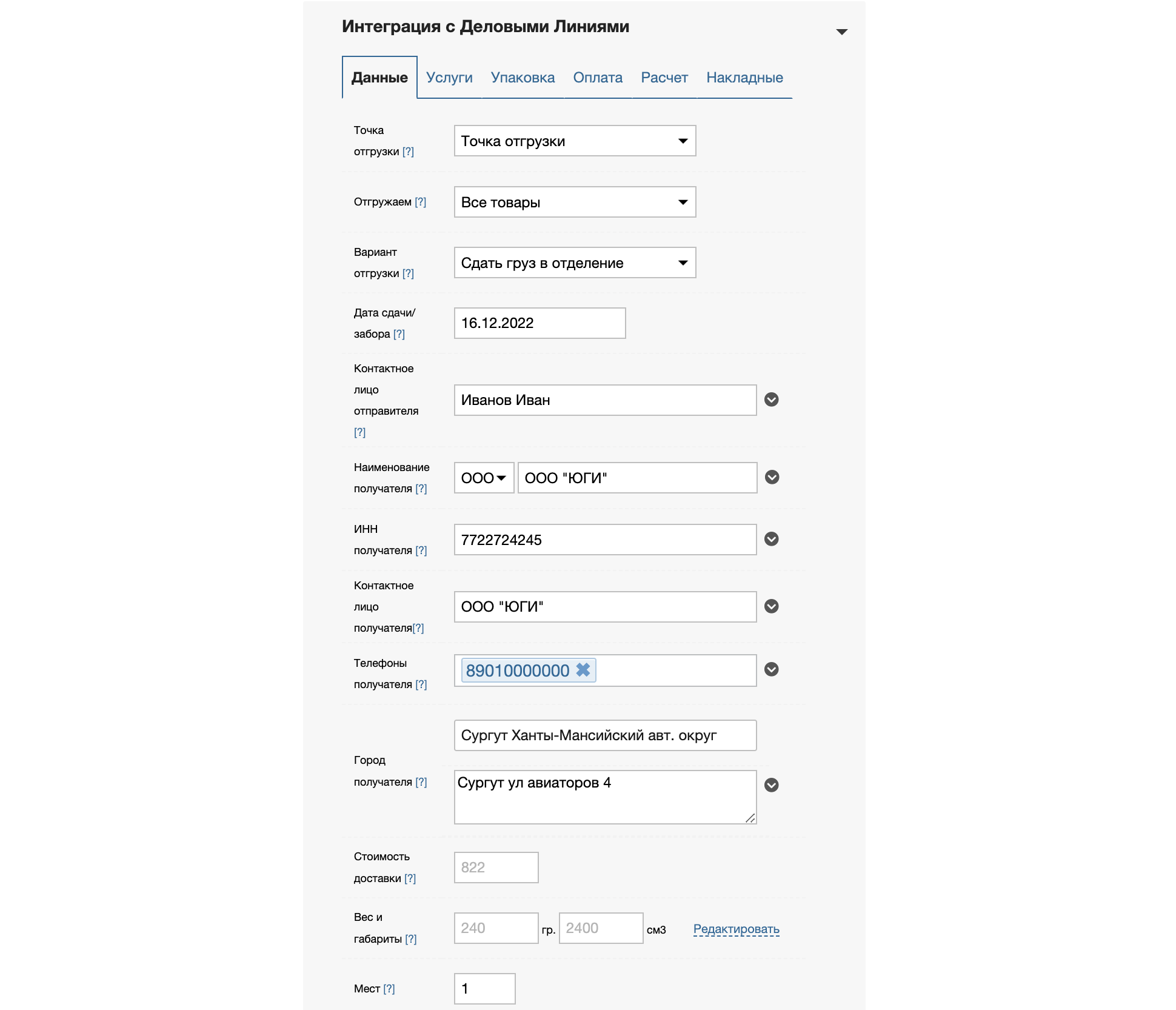Switch to the Услуги tab
Viewport: 1176px width, 1010px height.
coord(449,78)
